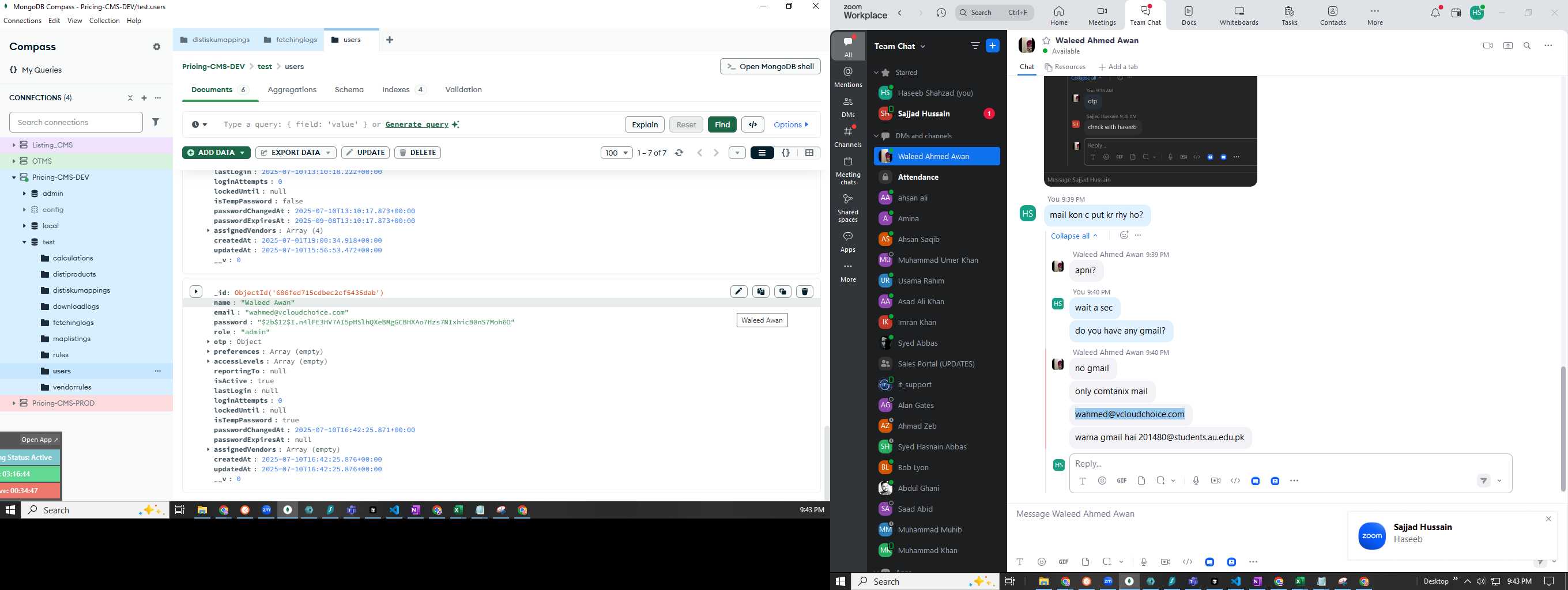Expand the Pricing-CMS-PROD connection
Image resolution: width=1568 pixels, height=590 pixels.
(x=13, y=403)
